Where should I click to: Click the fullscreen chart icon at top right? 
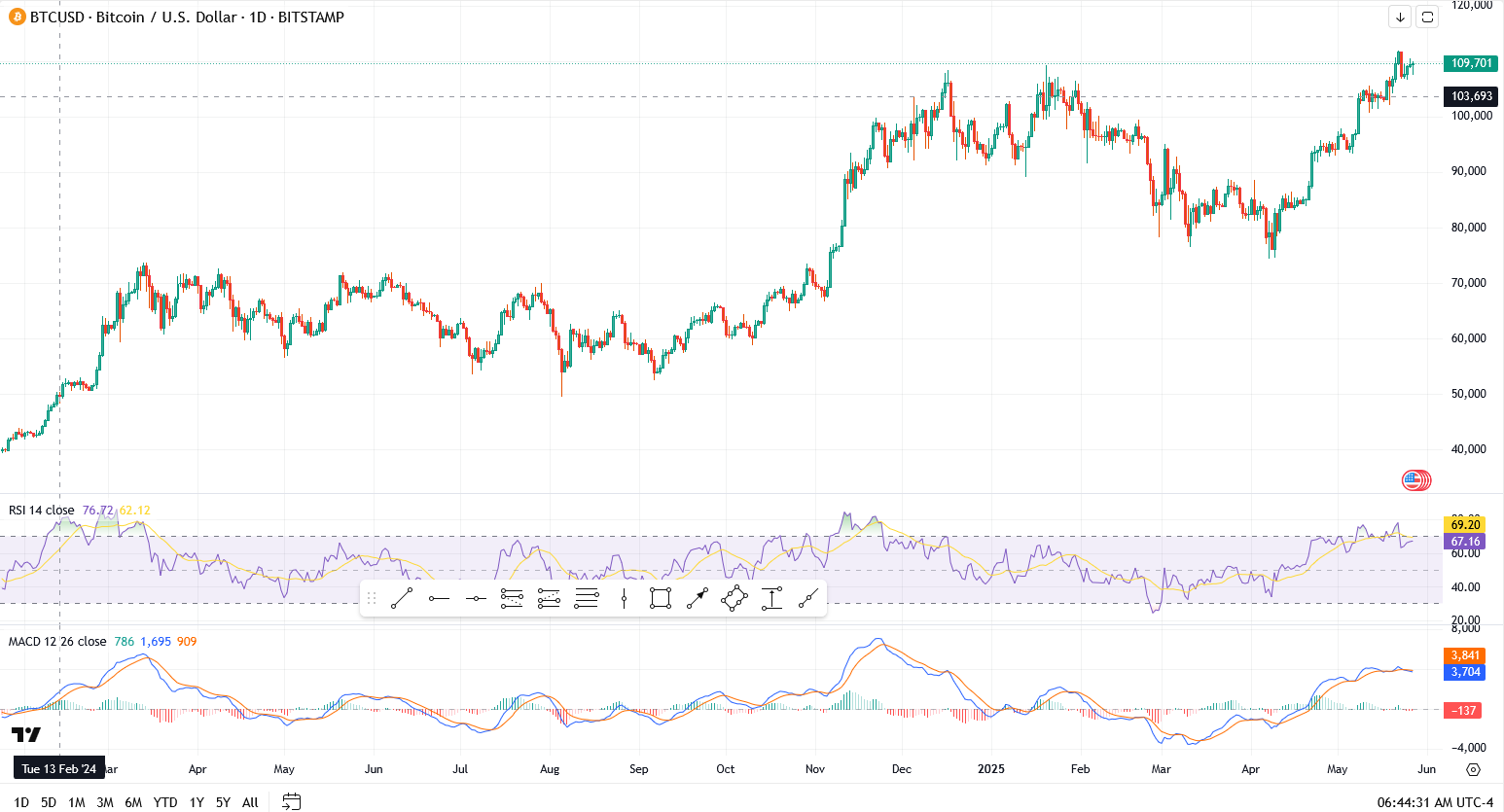coord(1427,17)
